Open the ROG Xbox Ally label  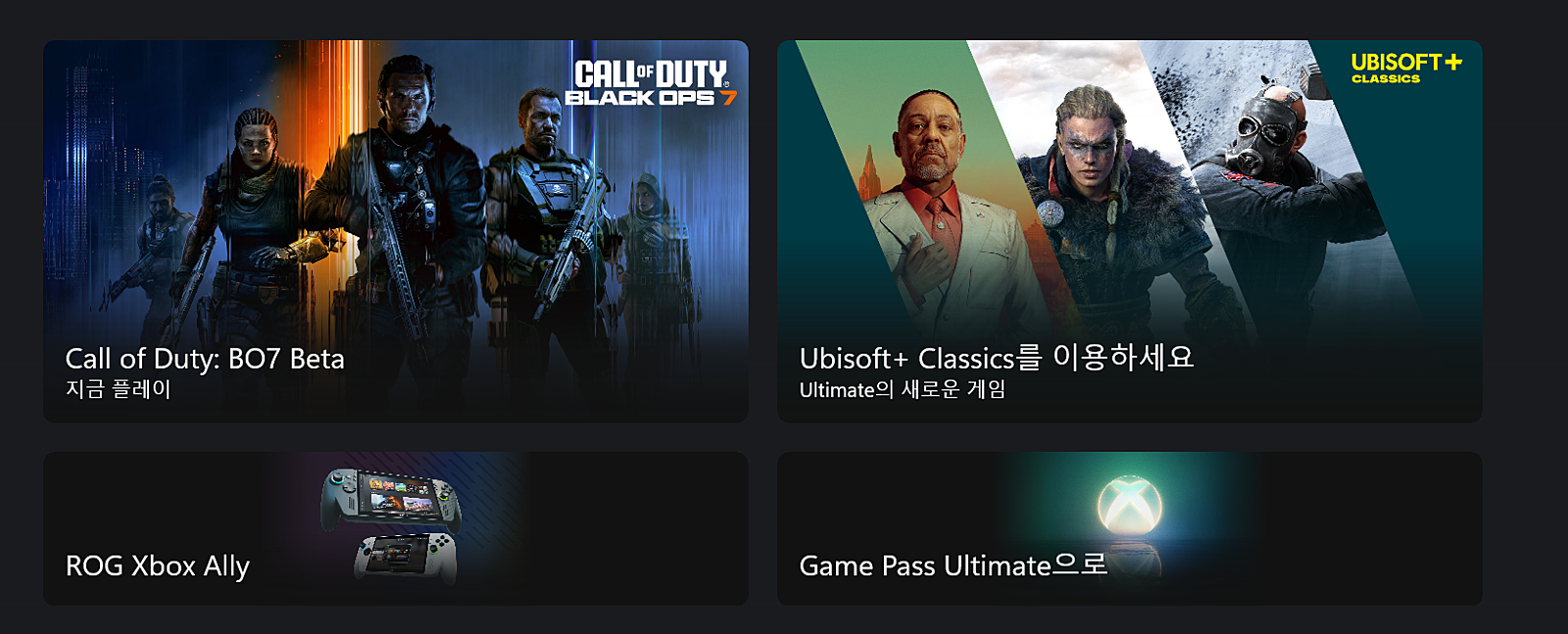click(158, 566)
